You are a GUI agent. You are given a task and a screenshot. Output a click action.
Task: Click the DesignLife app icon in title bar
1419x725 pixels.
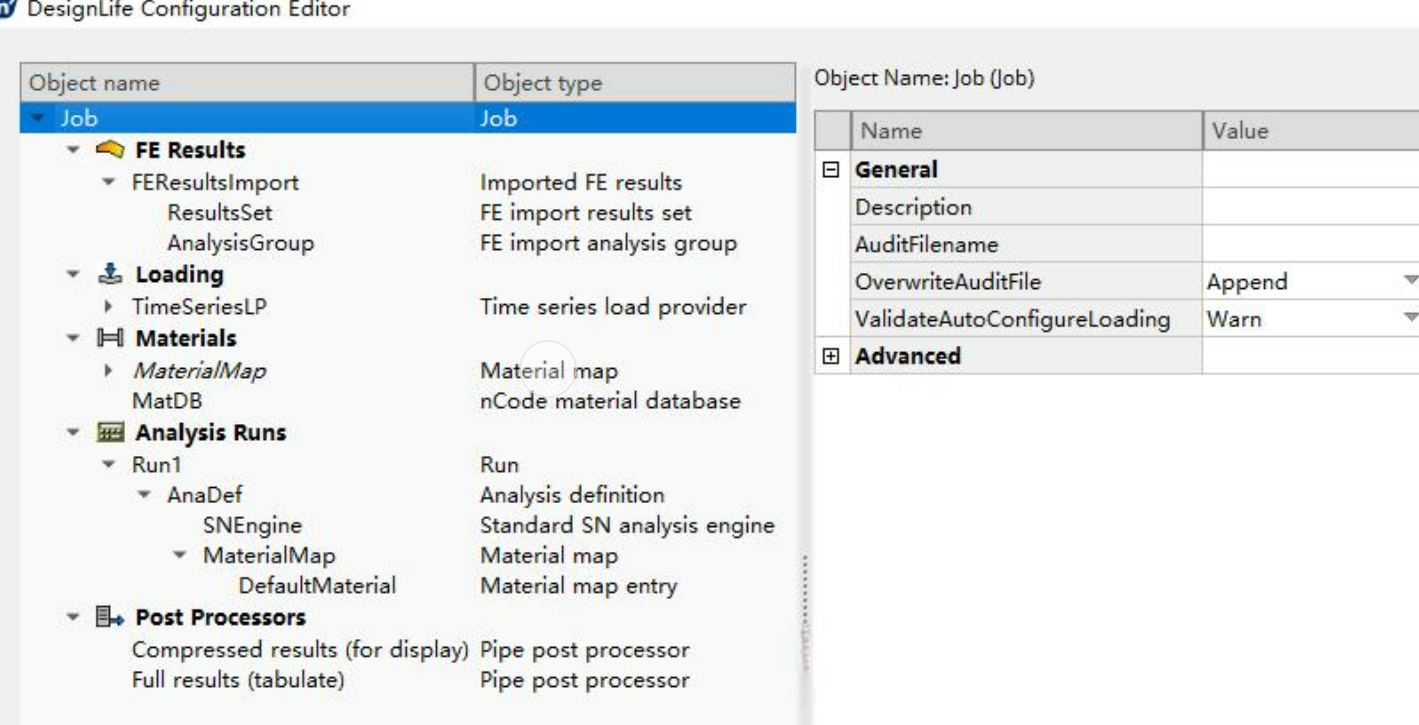point(8,10)
